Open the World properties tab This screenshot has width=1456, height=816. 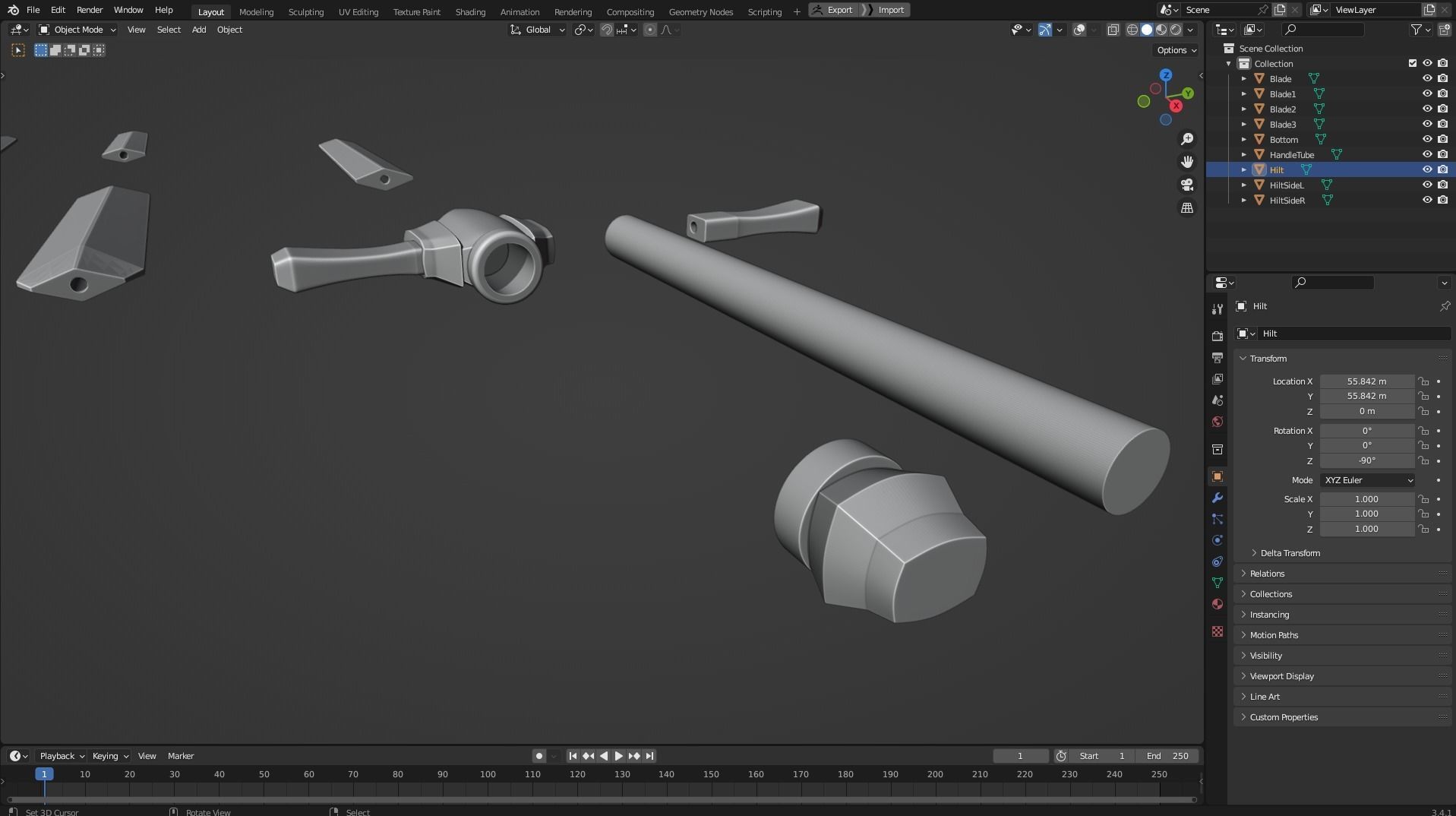(x=1218, y=422)
